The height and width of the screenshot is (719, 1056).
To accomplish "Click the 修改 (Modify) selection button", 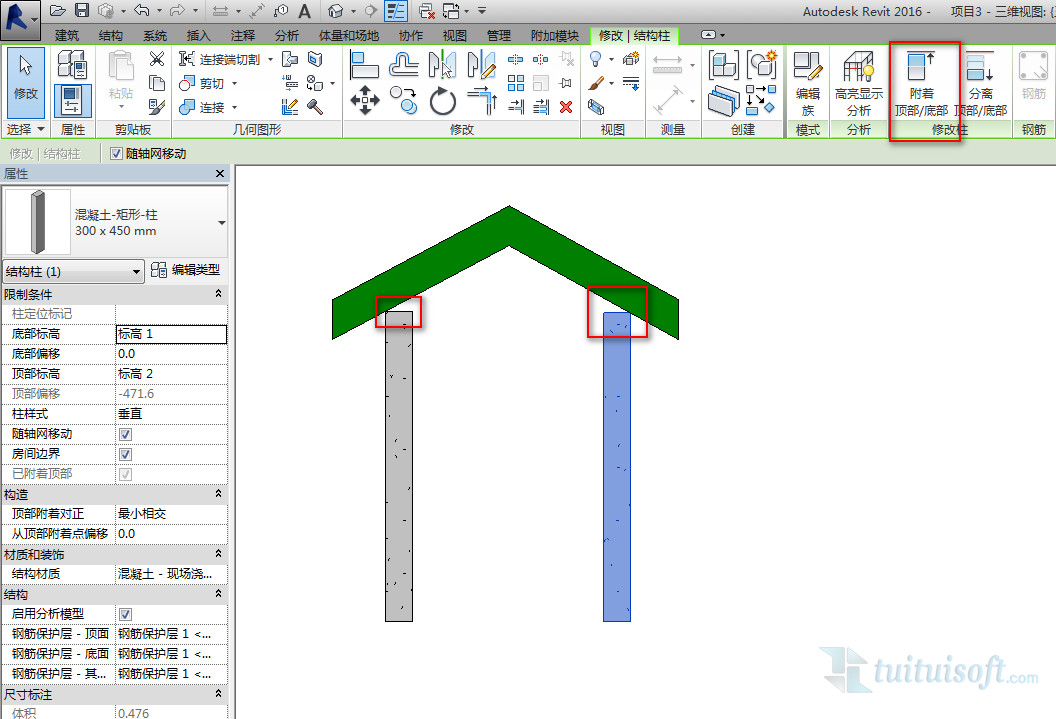I will 25,82.
